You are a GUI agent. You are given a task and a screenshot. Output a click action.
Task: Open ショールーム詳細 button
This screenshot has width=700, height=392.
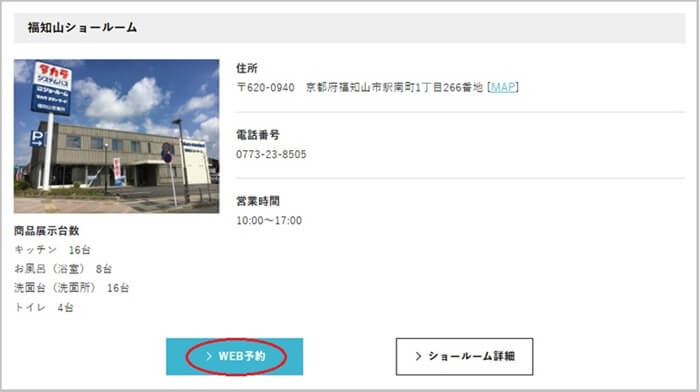464,356
